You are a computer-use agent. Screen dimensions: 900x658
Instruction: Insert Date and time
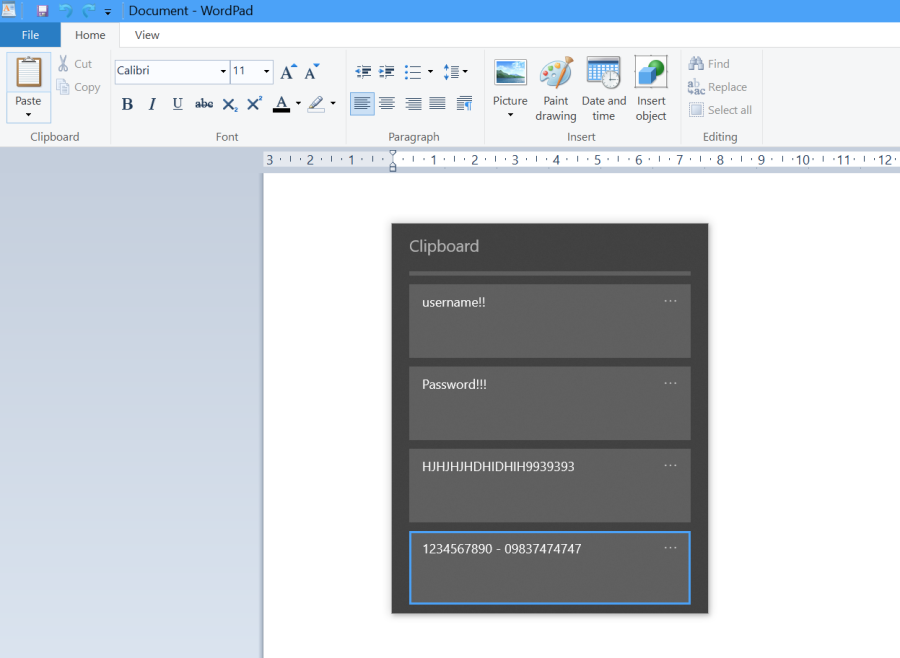coord(603,74)
